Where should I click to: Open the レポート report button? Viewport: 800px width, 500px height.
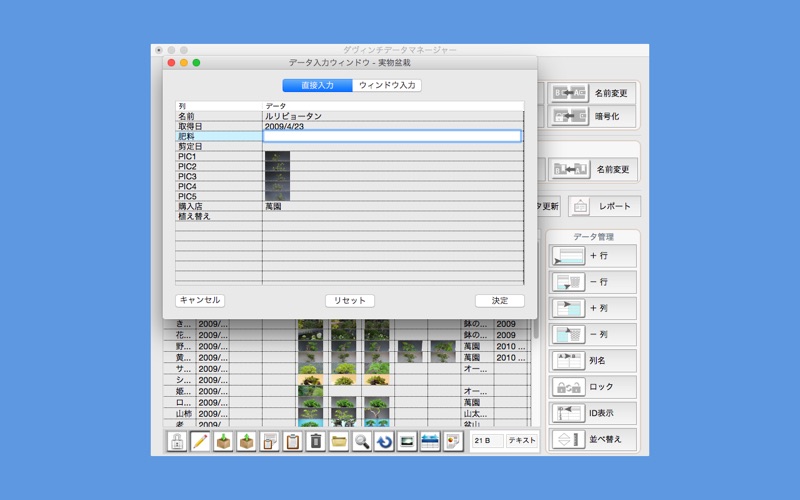604,206
